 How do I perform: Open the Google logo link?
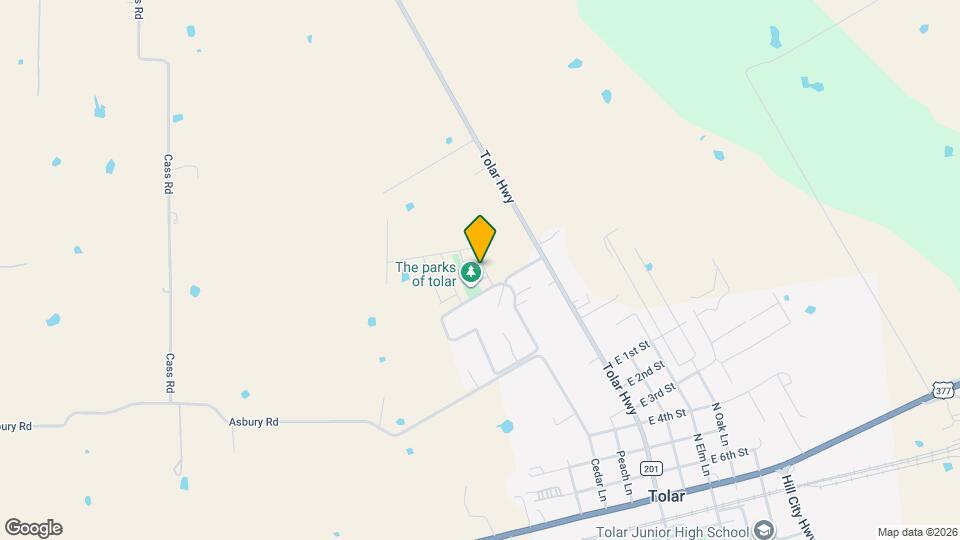coord(34,528)
